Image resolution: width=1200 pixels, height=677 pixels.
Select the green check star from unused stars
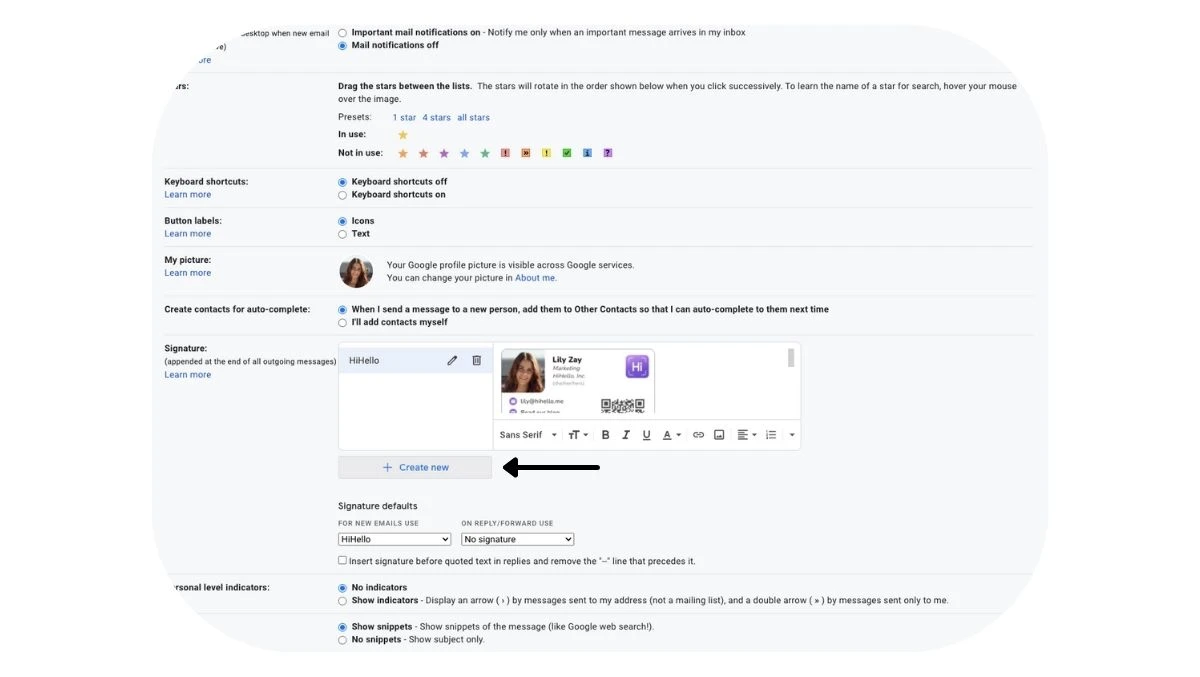567,152
